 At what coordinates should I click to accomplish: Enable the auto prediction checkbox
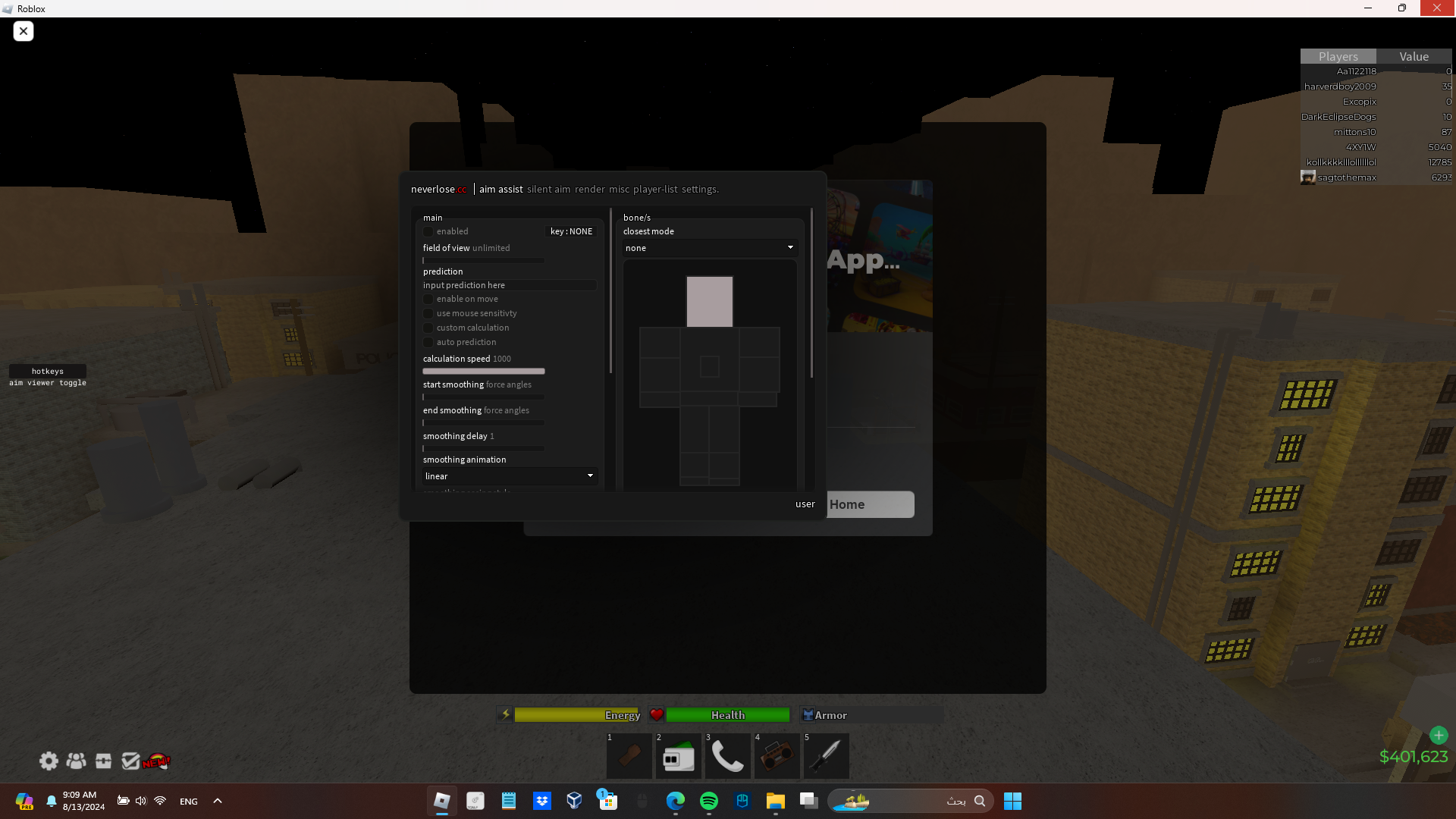point(428,343)
